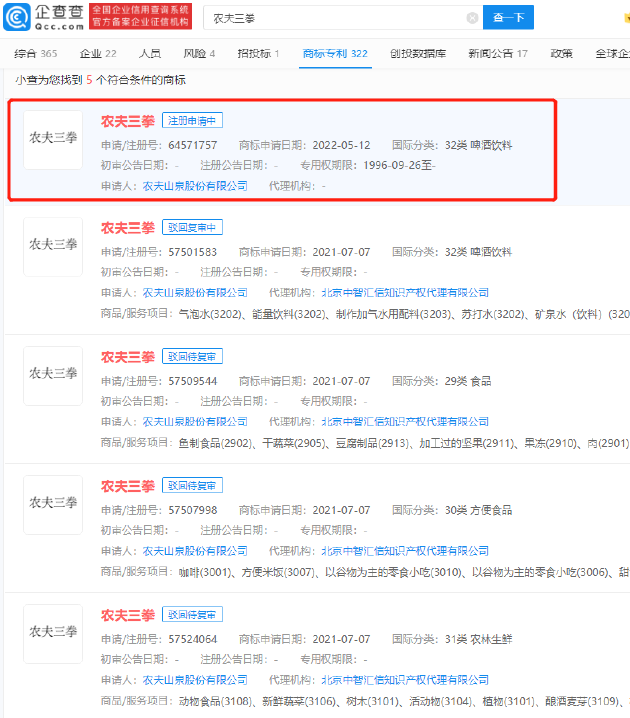The height and width of the screenshot is (718, 630).
Task: Open trademark thumbnail for registration 57501583
Action: click(53, 246)
